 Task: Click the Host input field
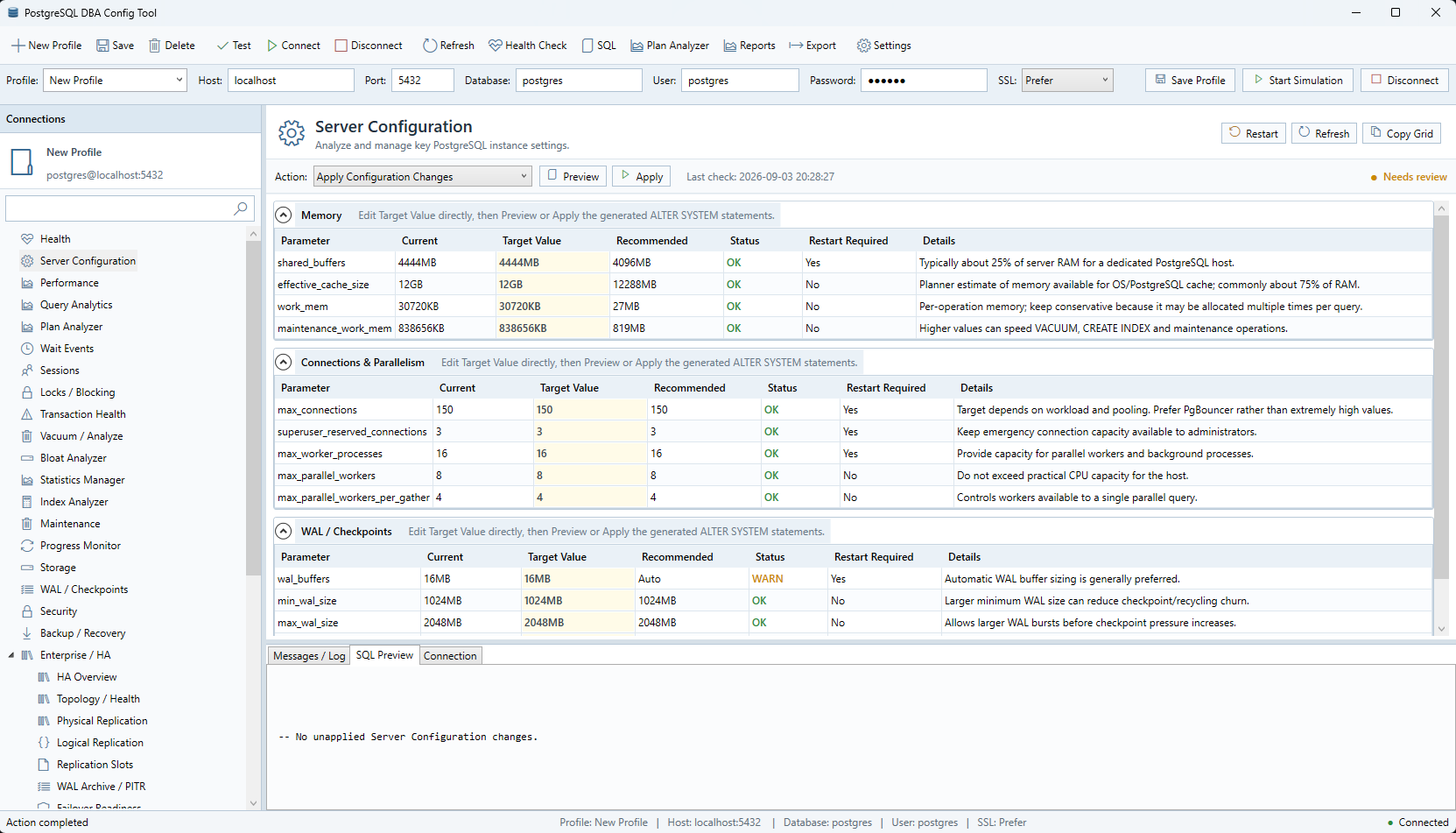click(291, 81)
